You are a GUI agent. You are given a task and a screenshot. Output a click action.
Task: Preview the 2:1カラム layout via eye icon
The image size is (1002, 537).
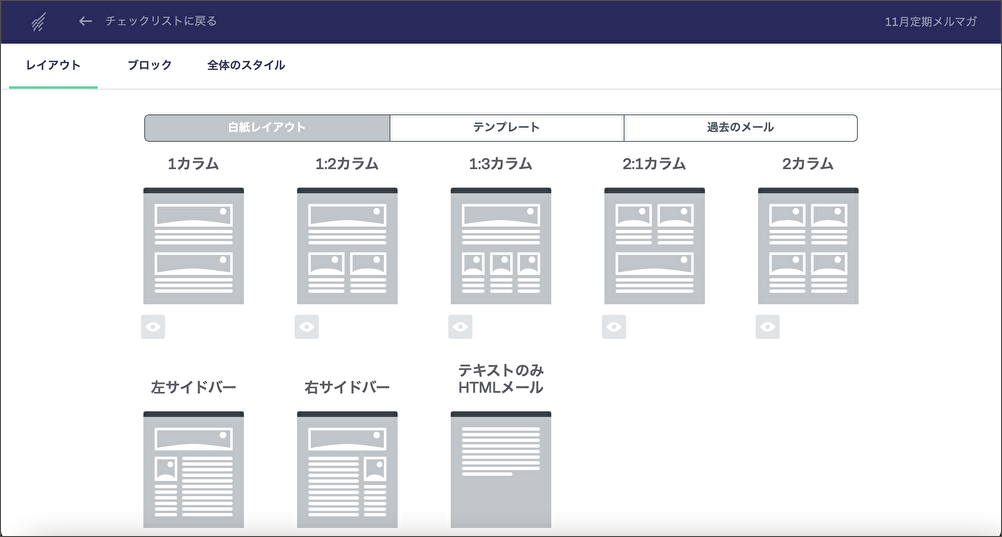614,327
